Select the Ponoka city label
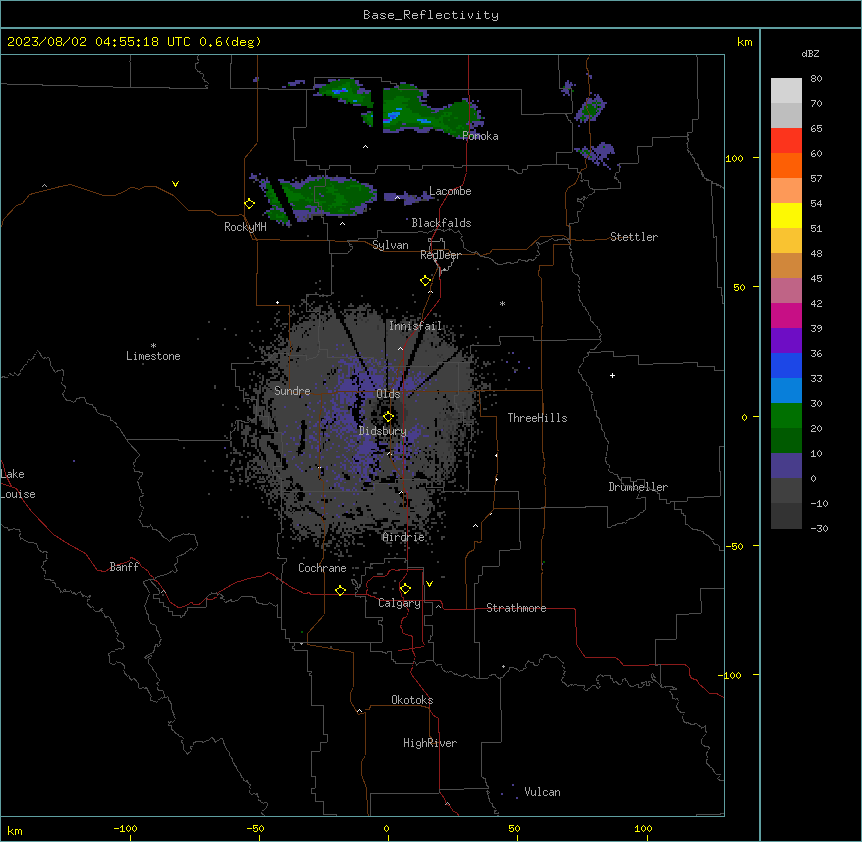 pos(480,136)
